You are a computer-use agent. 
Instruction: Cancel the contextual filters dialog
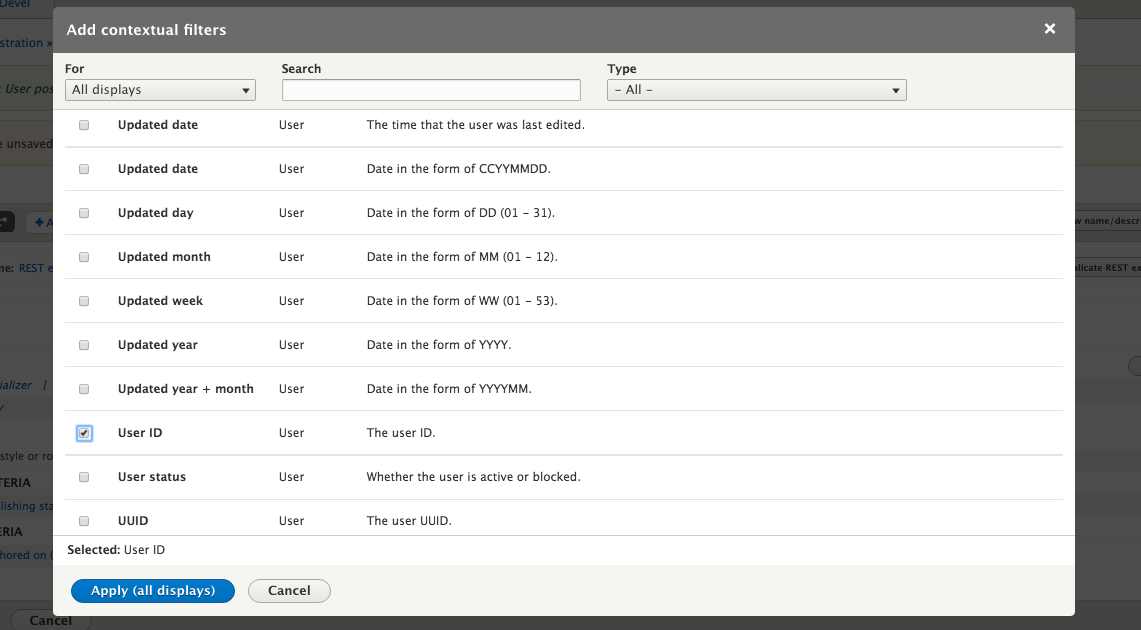(x=289, y=591)
